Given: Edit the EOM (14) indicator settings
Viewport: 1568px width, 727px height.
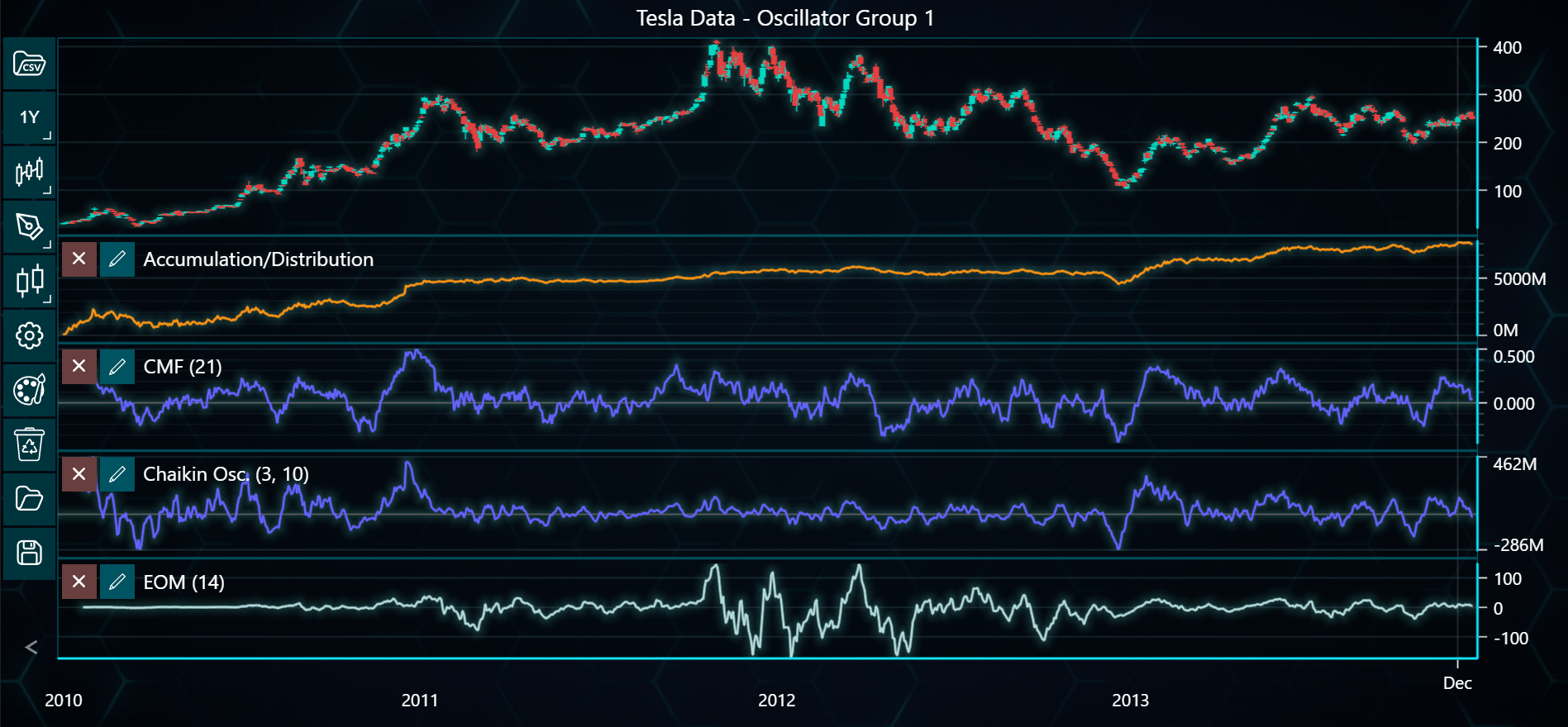Looking at the screenshot, I should 117,582.
